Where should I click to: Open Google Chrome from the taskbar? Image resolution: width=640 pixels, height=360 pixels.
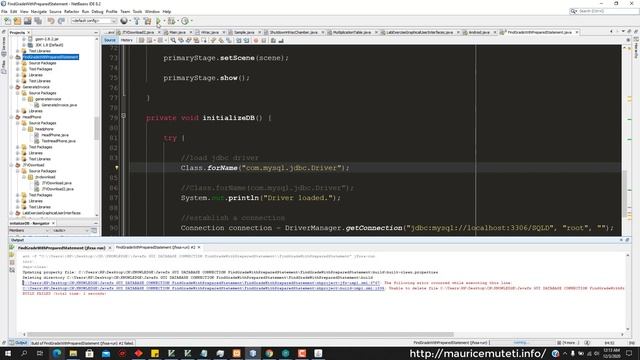(x=269, y=353)
